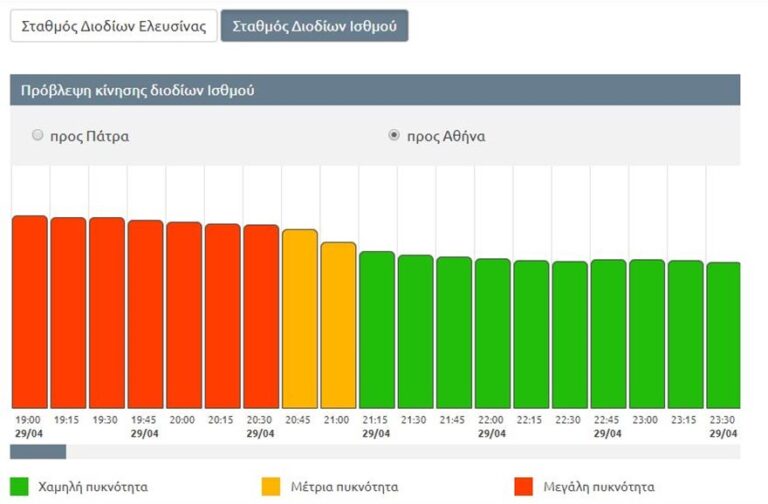Image resolution: width=768 pixels, height=504 pixels.
Task: Click the 22:45 time axis label
Action: click(608, 422)
